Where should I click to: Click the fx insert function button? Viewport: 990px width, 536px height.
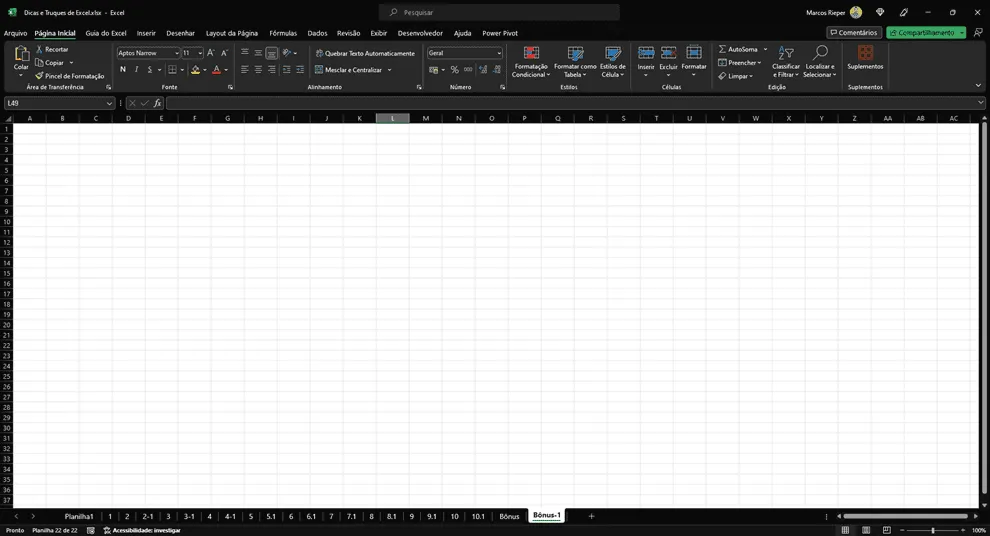click(x=157, y=103)
